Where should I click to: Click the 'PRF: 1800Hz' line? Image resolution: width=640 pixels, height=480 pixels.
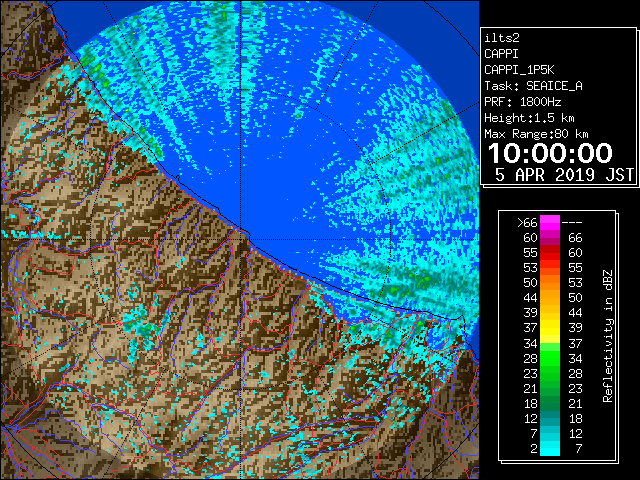click(522, 102)
